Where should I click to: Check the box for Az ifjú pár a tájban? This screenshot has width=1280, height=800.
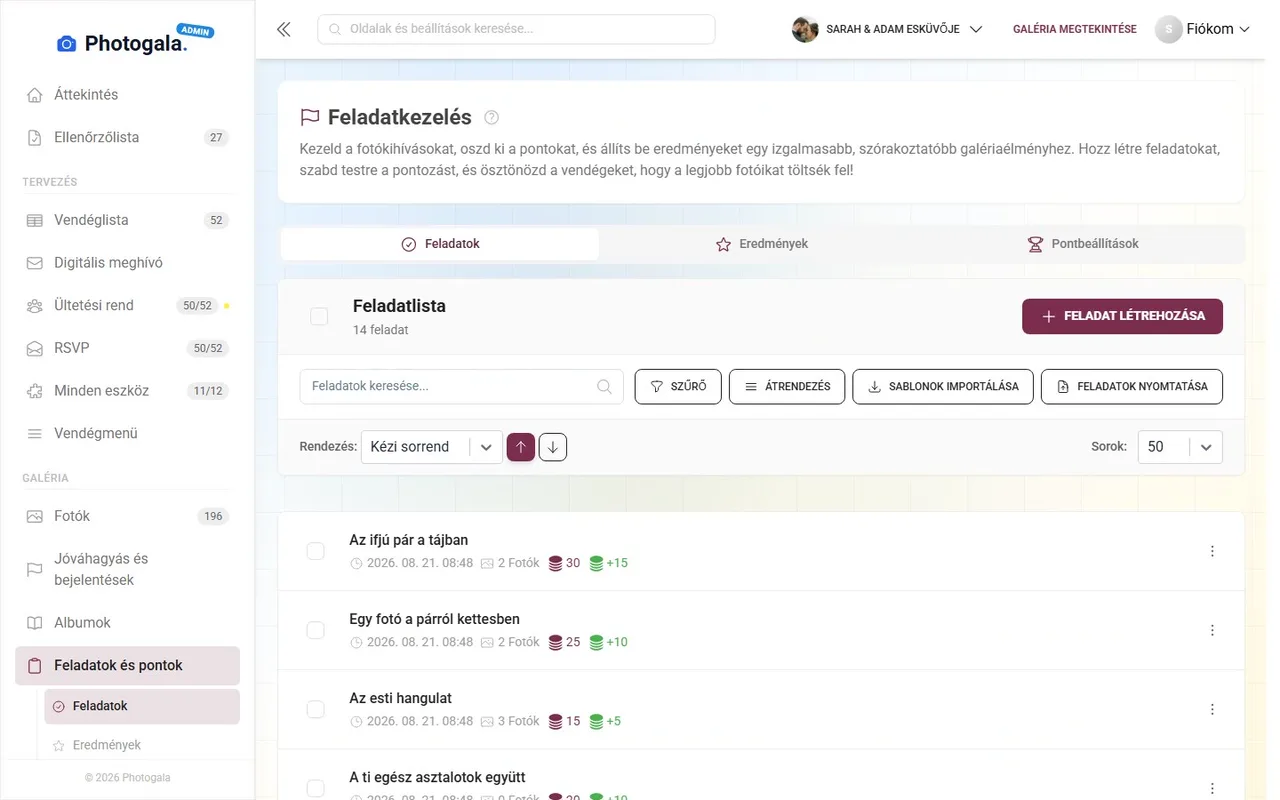315,551
